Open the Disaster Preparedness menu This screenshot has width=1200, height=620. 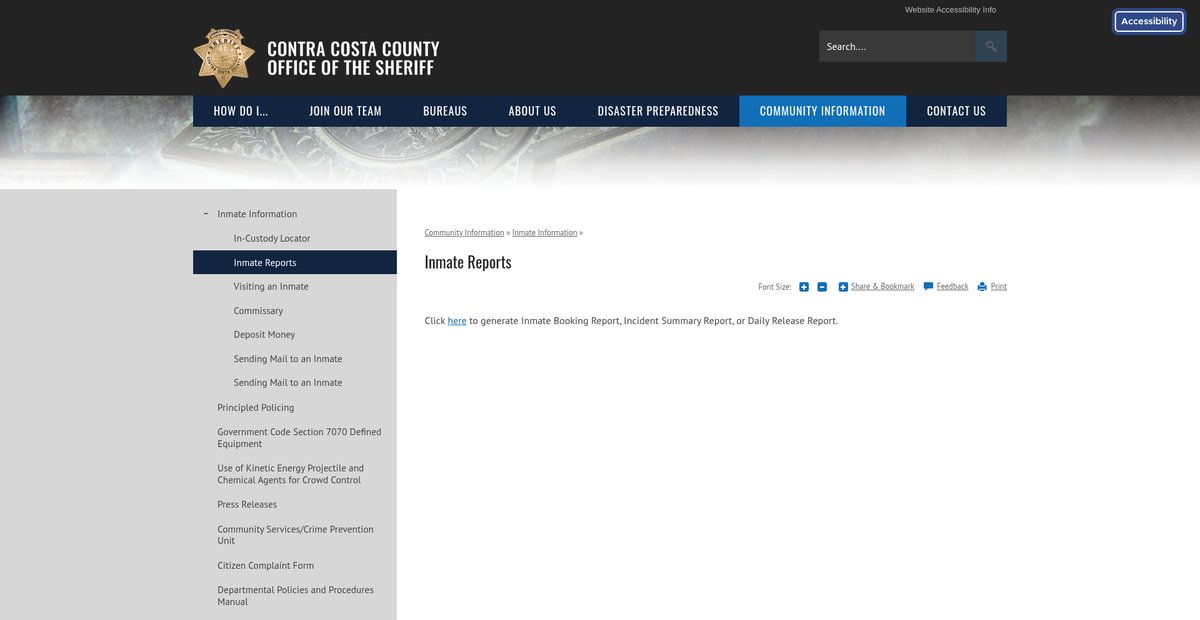(658, 111)
